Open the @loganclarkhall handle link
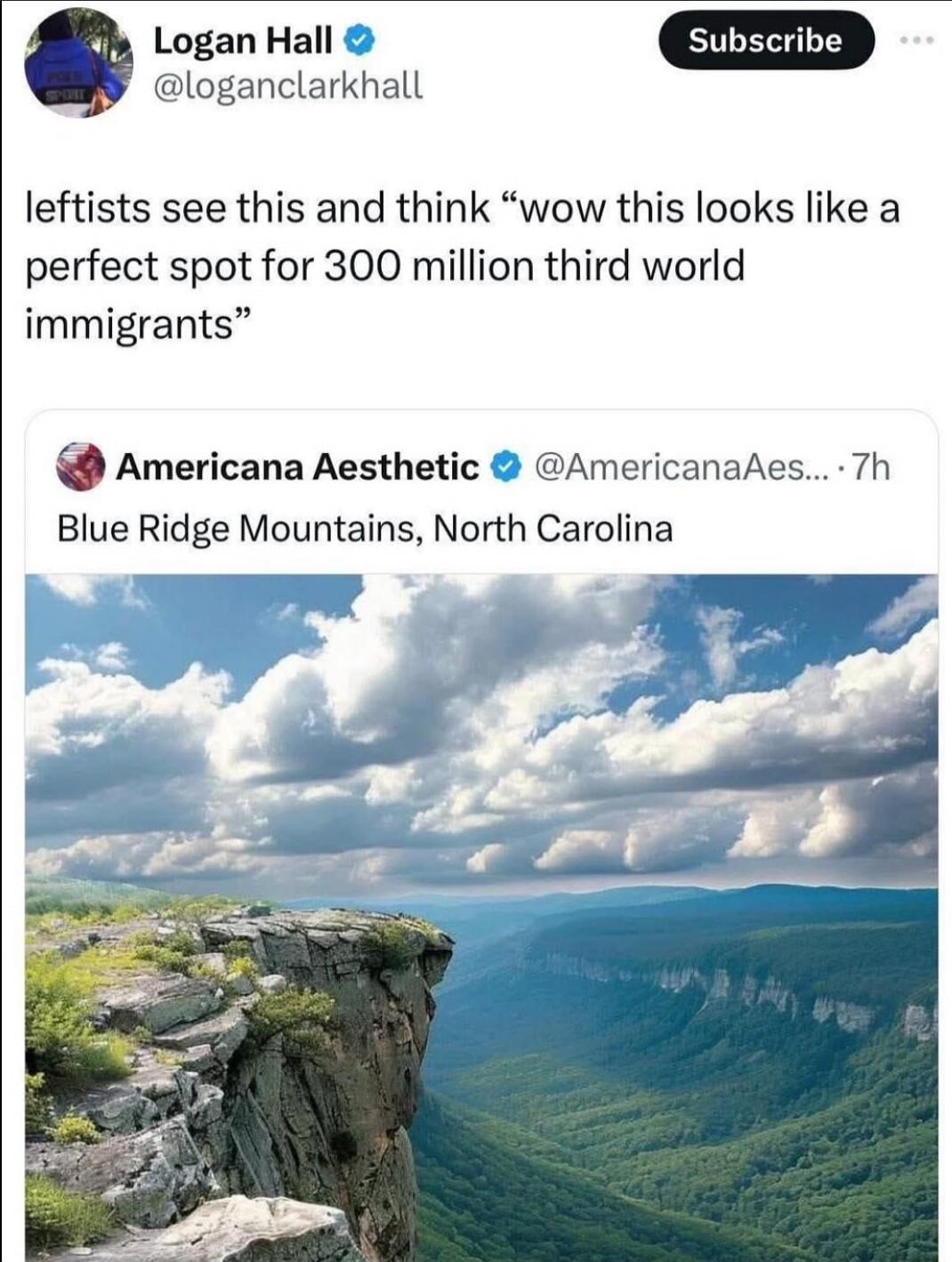The image size is (952, 1262). (287, 85)
